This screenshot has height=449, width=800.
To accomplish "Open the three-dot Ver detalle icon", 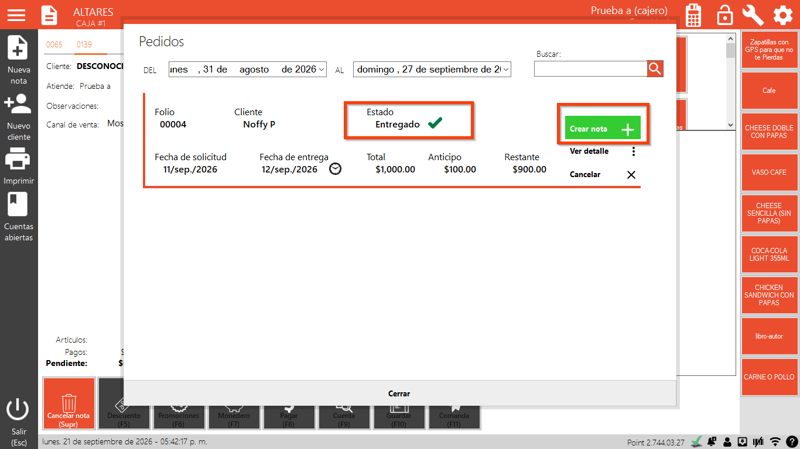I will 633,152.
